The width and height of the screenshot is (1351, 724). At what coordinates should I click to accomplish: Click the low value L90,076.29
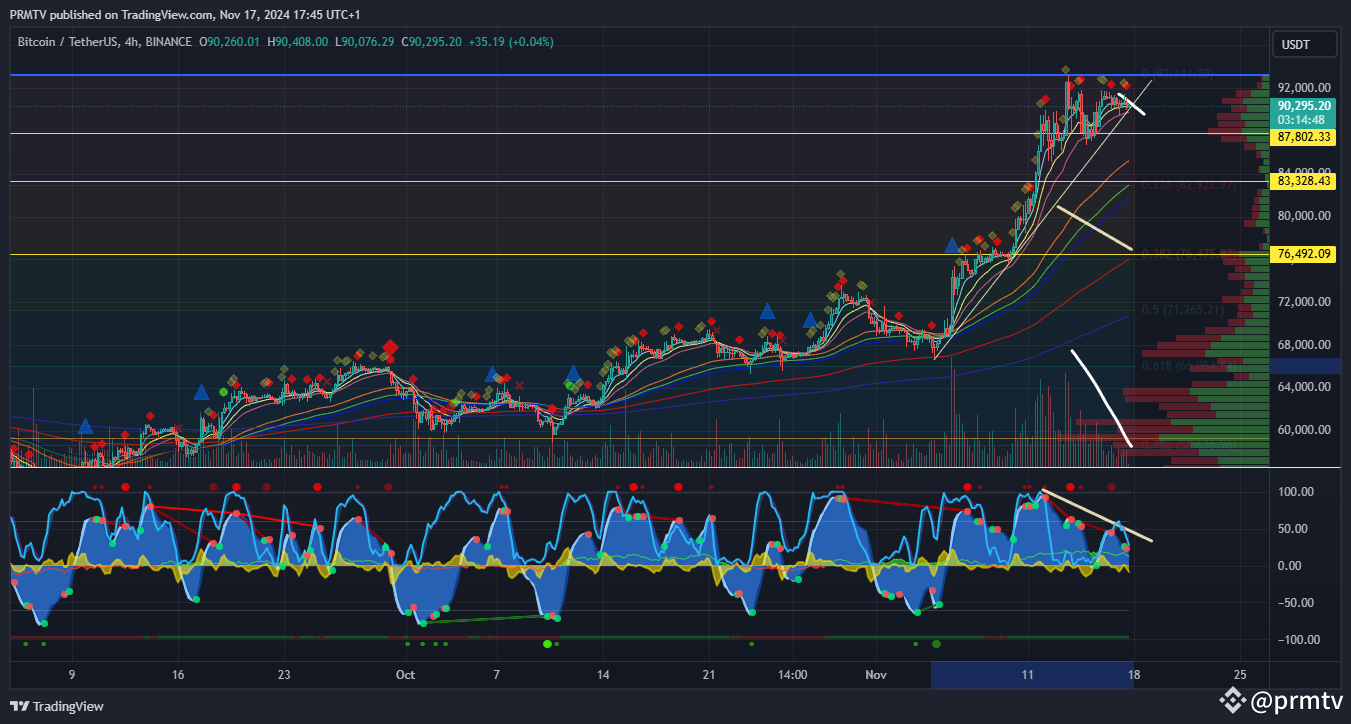click(x=364, y=42)
